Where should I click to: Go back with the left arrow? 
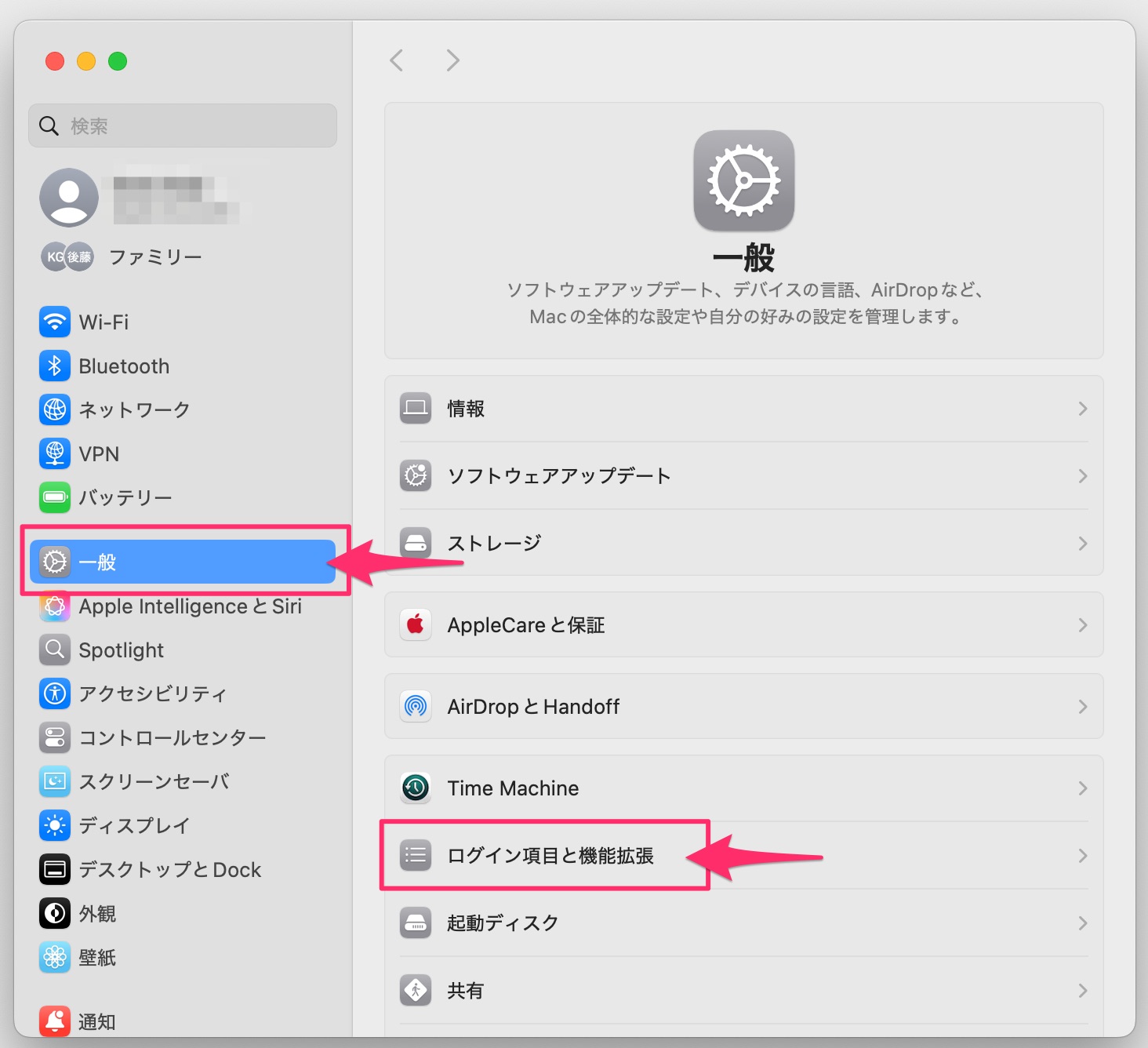pyautogui.click(x=397, y=60)
